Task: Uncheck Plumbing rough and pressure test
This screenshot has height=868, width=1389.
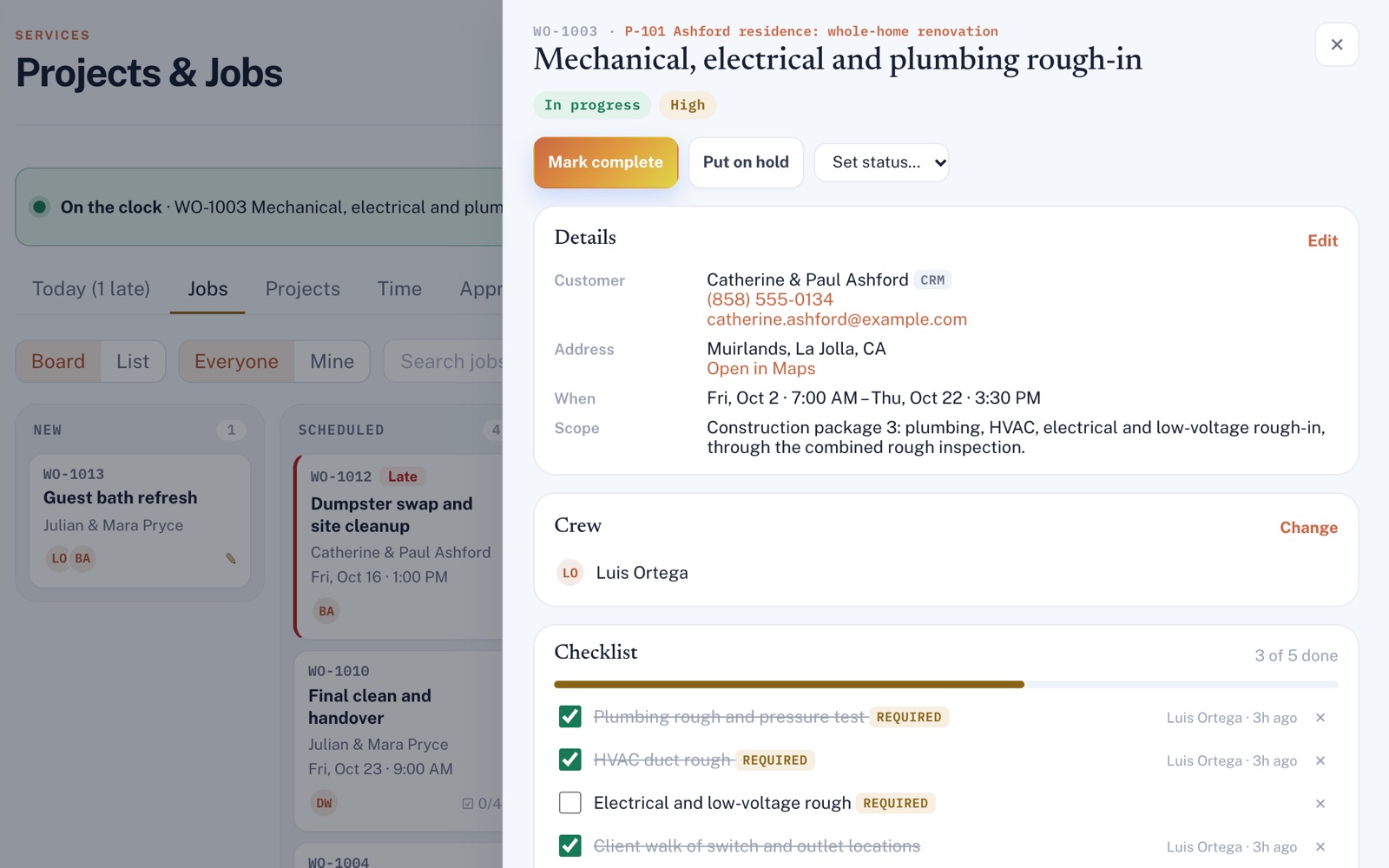Action: point(570,717)
